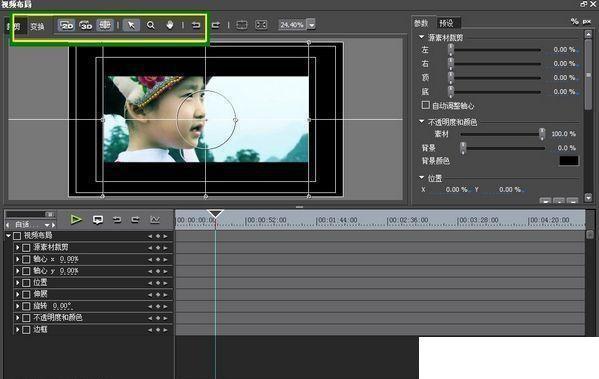
Task: Go to next keyframe on 边框 row
Action: click(165, 330)
